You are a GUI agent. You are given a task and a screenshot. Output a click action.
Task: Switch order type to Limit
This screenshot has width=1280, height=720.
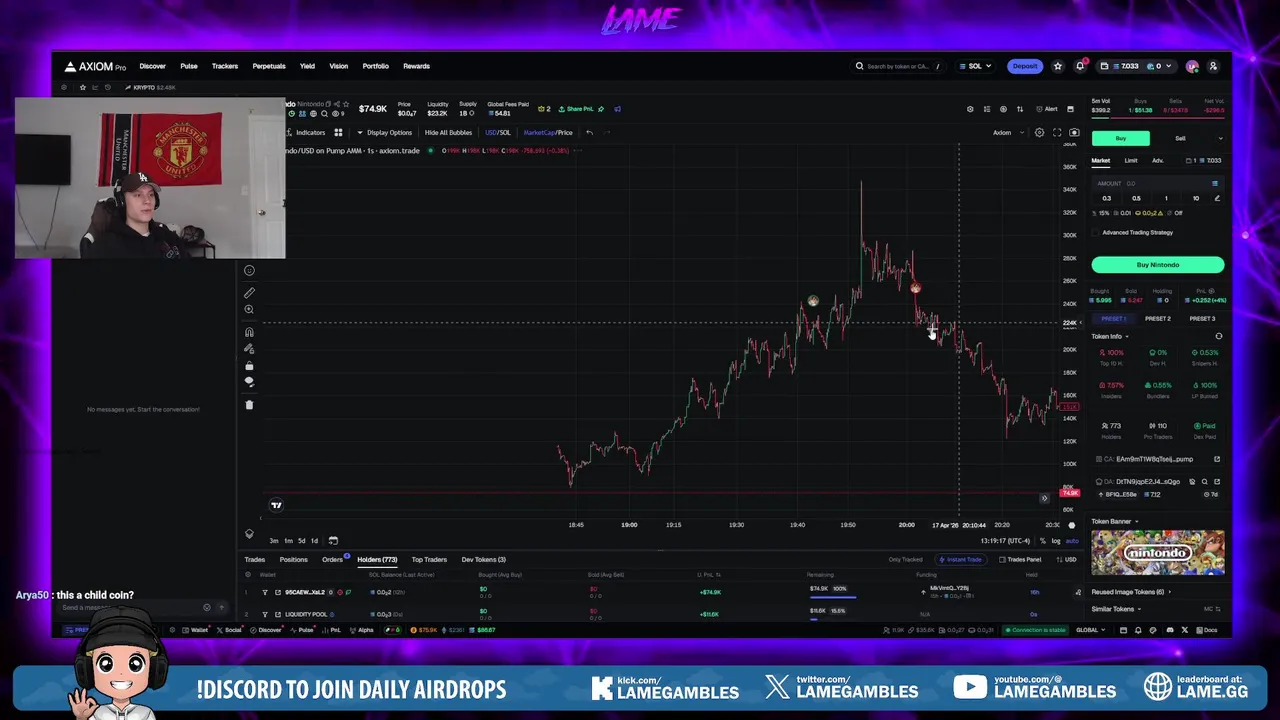coord(1131,160)
